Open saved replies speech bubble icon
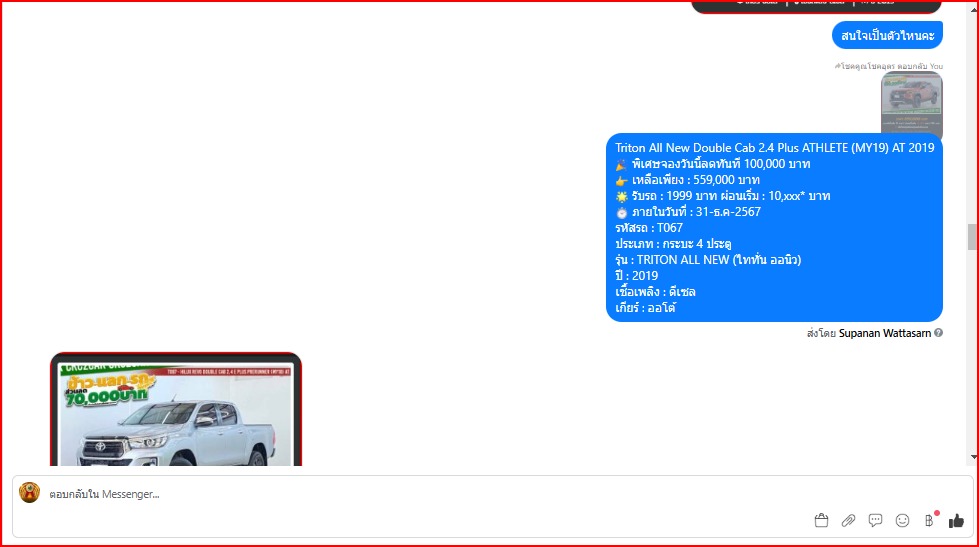 click(875, 520)
